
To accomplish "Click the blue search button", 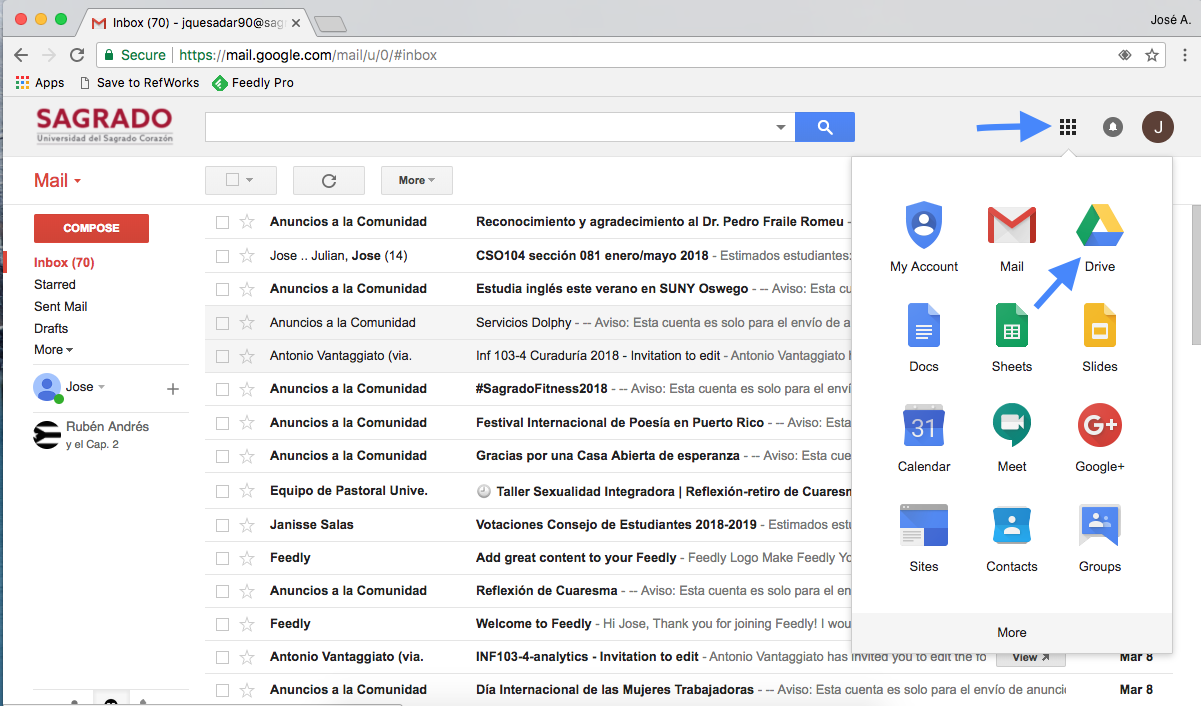I will point(825,127).
